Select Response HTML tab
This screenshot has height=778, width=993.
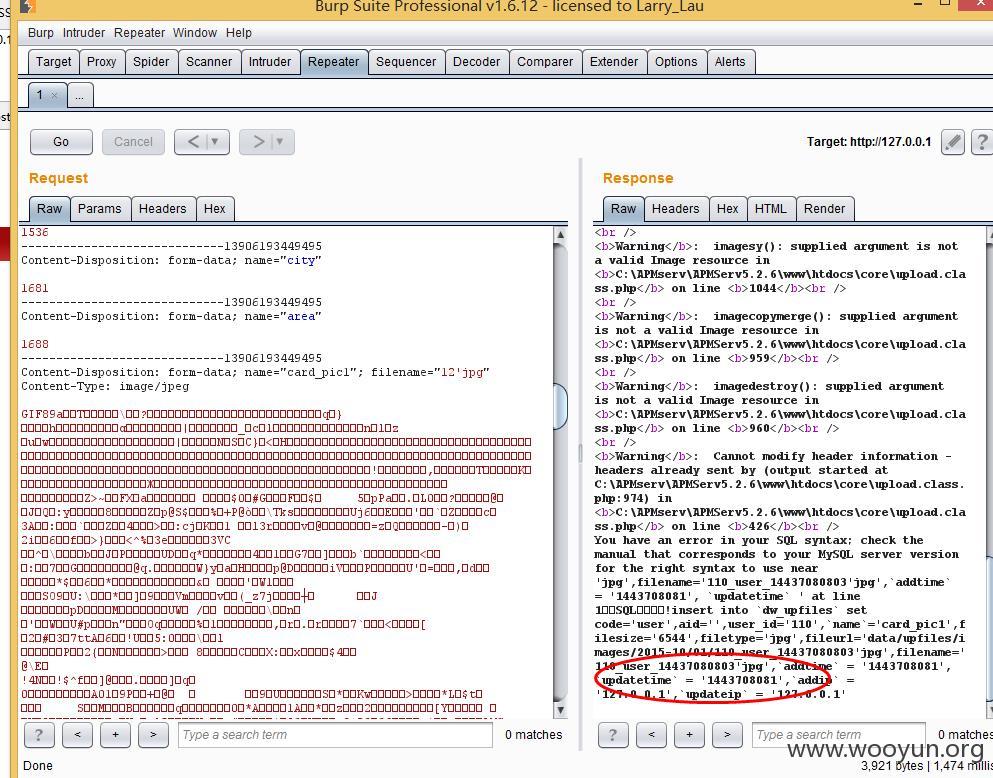pyautogui.click(x=771, y=209)
